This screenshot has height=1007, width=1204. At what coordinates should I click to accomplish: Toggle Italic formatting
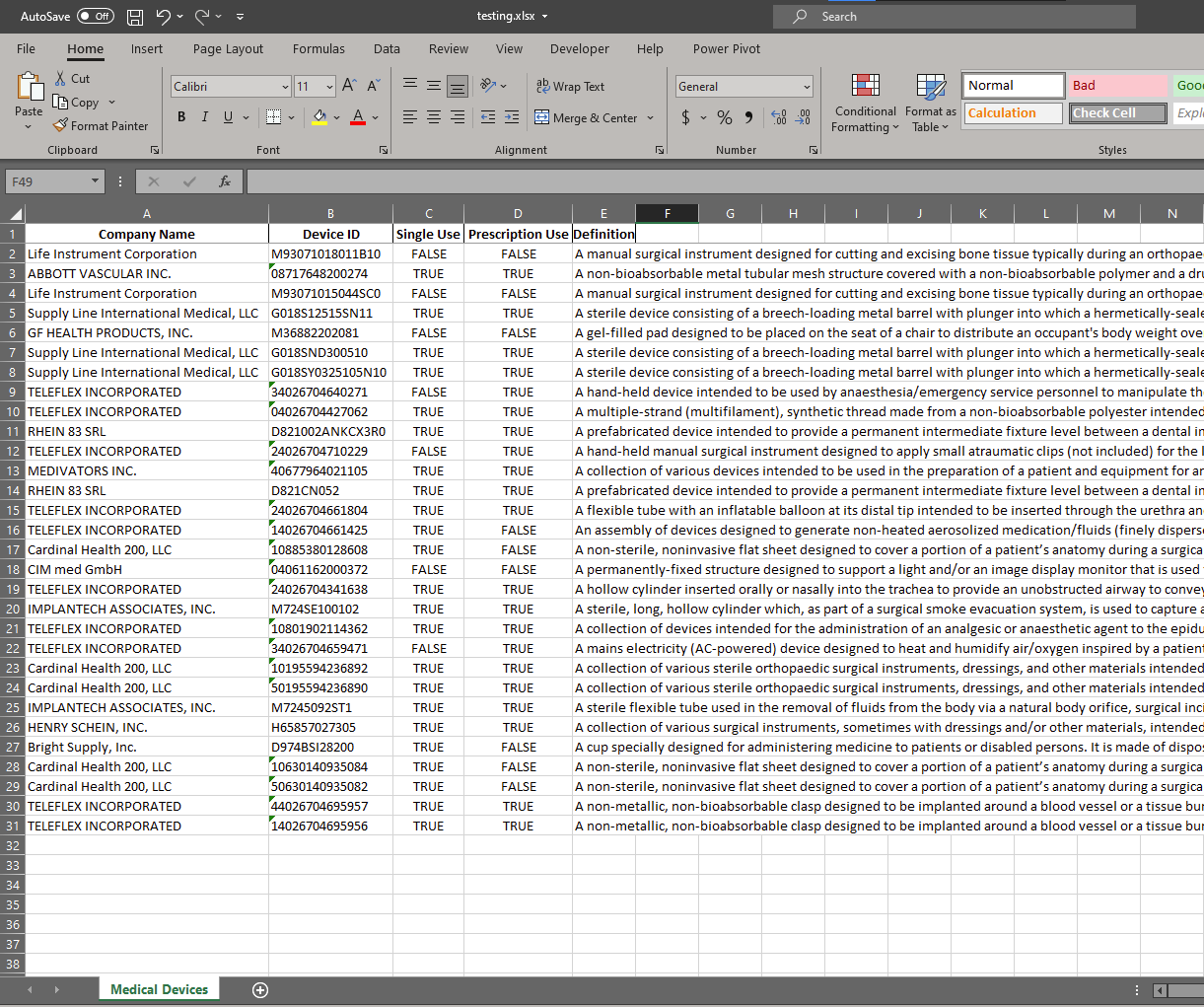[205, 117]
